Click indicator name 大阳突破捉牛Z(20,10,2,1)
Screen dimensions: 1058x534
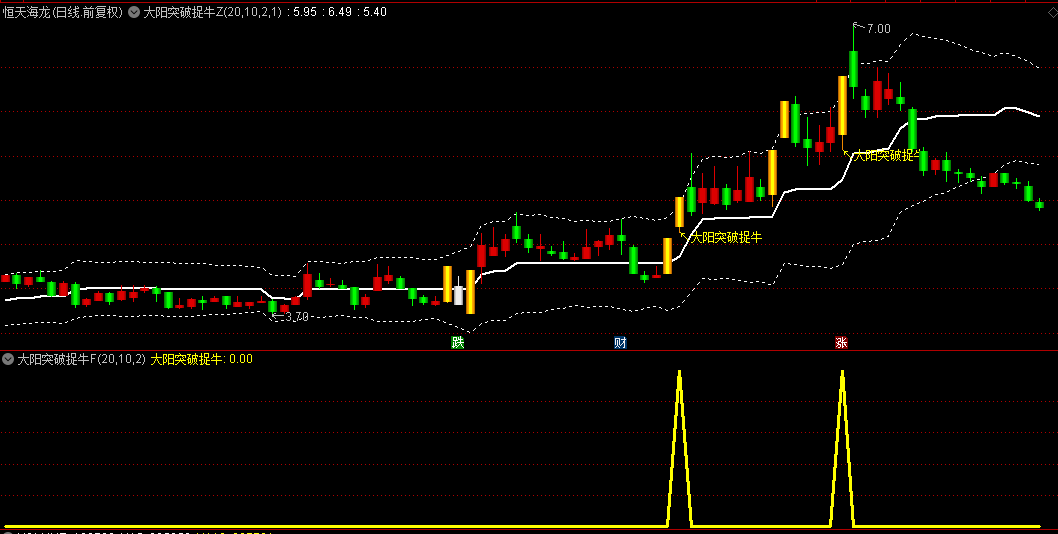coord(212,11)
